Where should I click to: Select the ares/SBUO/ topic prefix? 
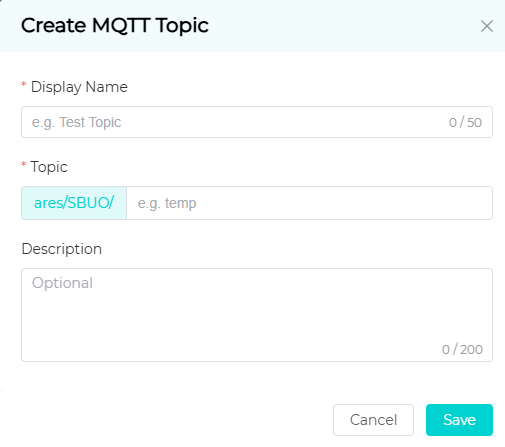coord(74,203)
